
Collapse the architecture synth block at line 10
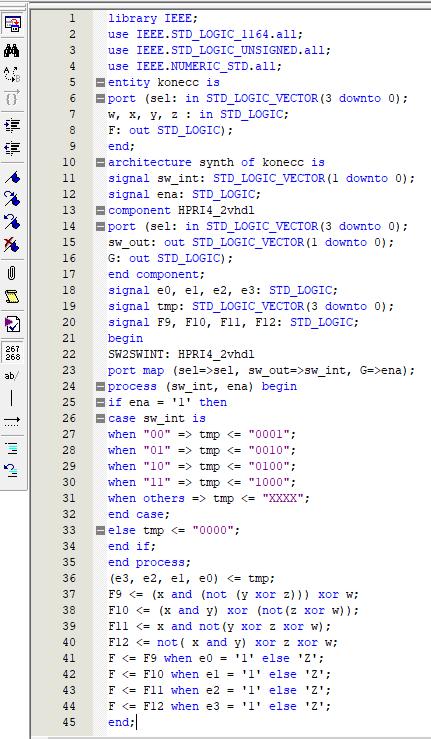(100, 163)
